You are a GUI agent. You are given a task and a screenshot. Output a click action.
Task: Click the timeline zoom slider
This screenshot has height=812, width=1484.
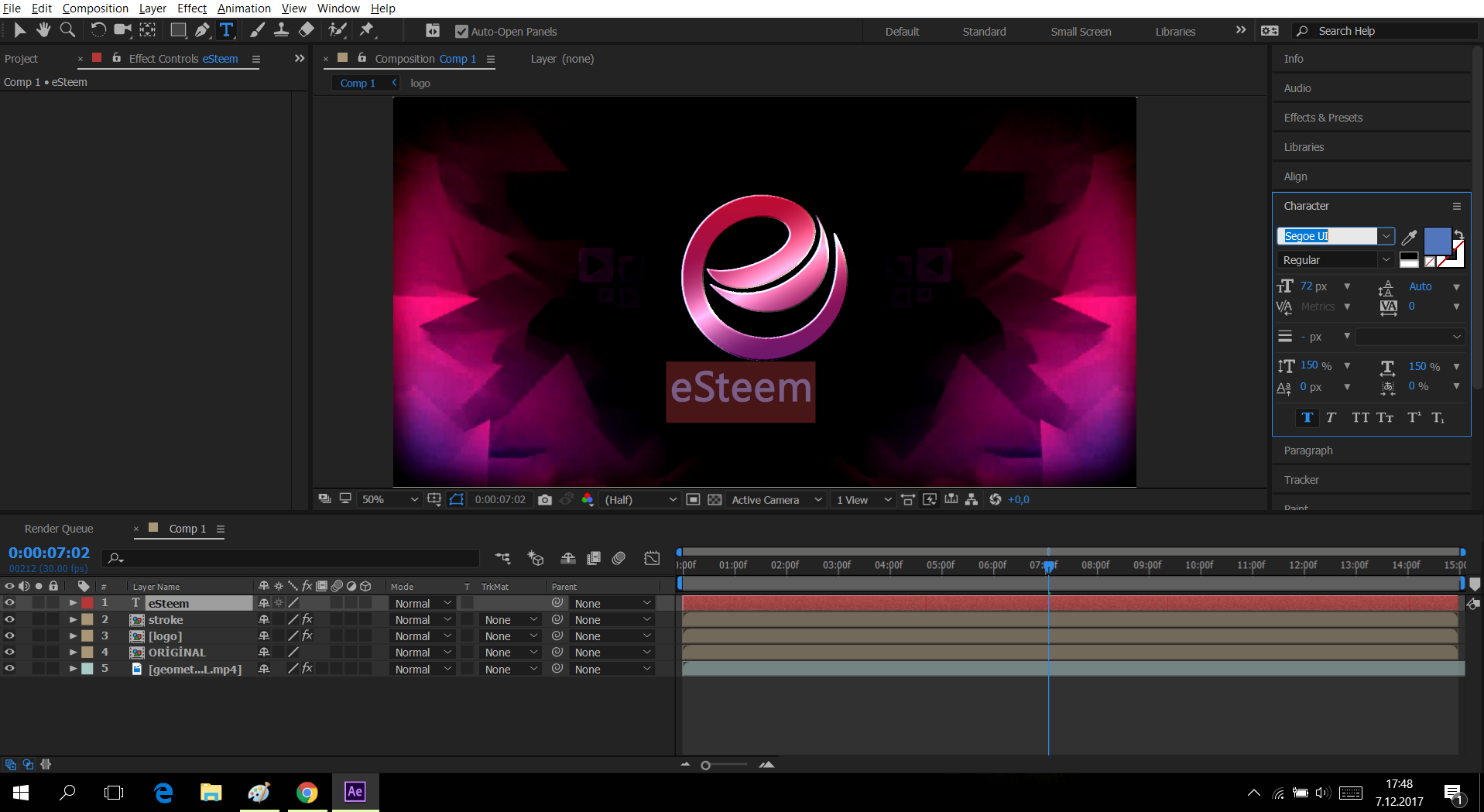[705, 765]
